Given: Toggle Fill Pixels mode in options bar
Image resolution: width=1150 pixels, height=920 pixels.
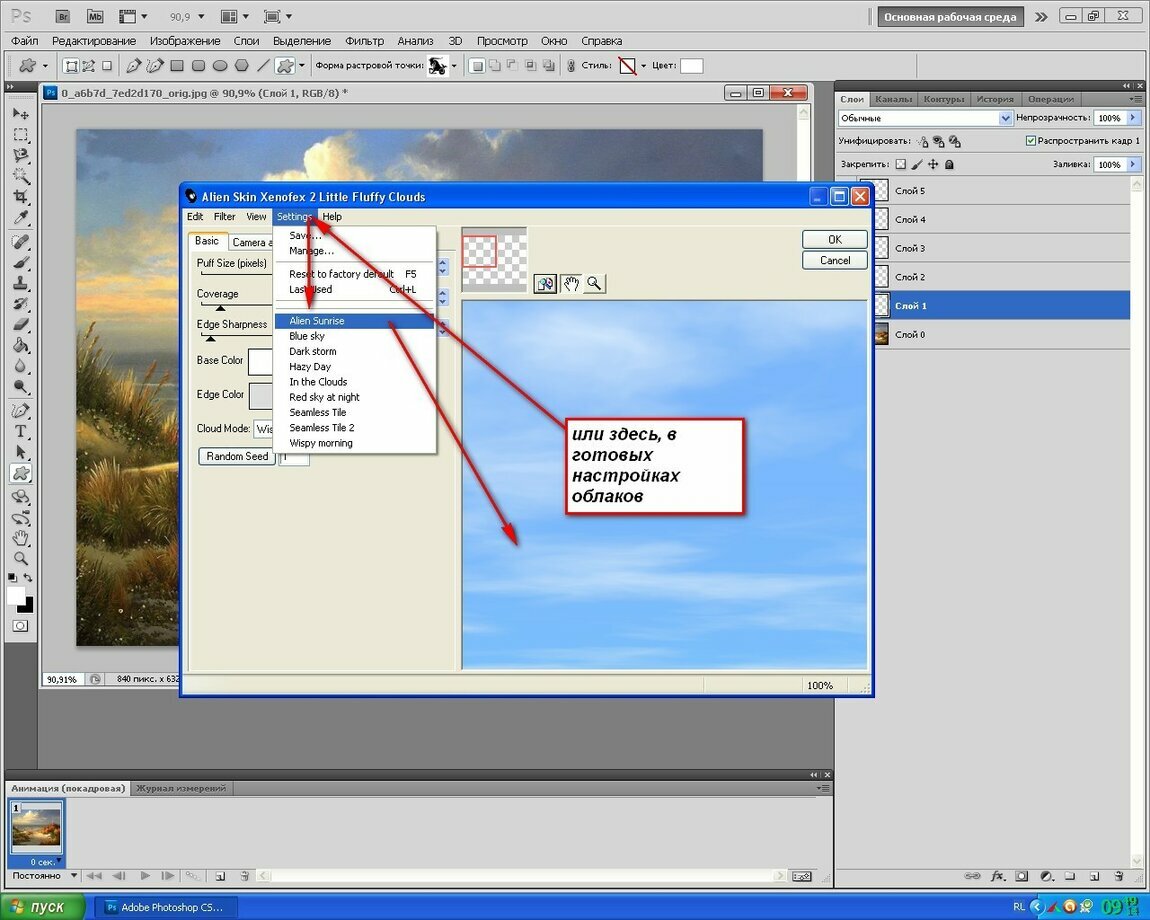Looking at the screenshot, I should (x=107, y=66).
